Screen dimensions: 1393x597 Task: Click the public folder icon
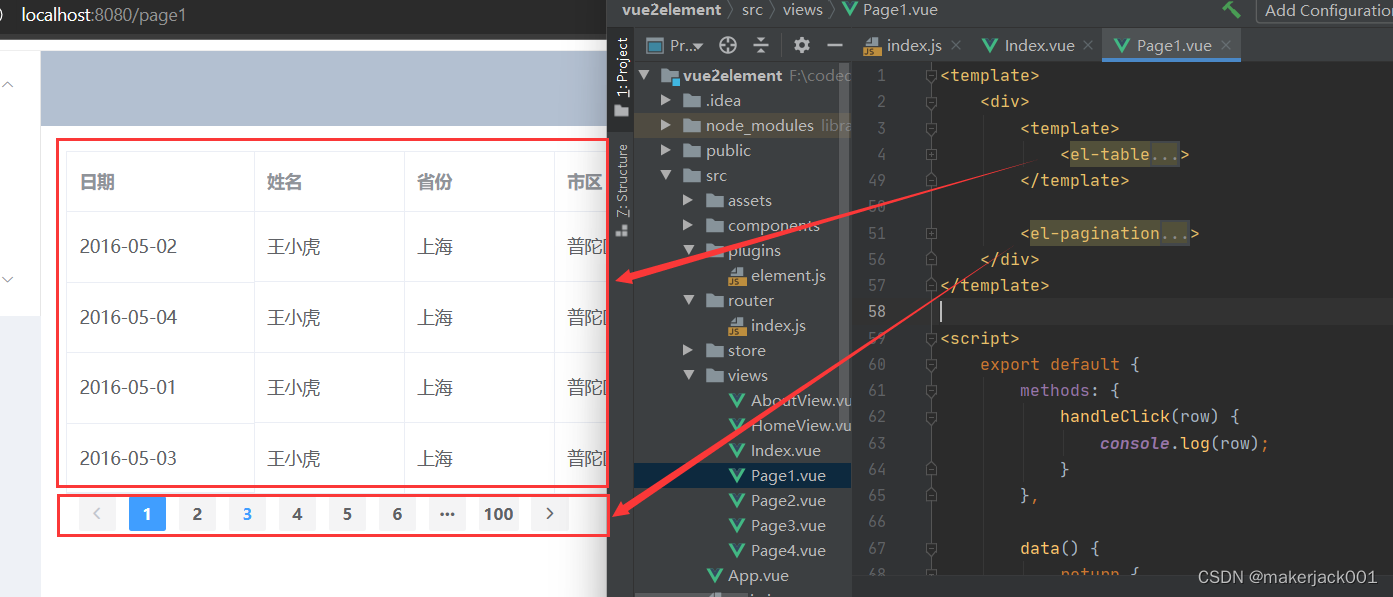[x=691, y=151]
